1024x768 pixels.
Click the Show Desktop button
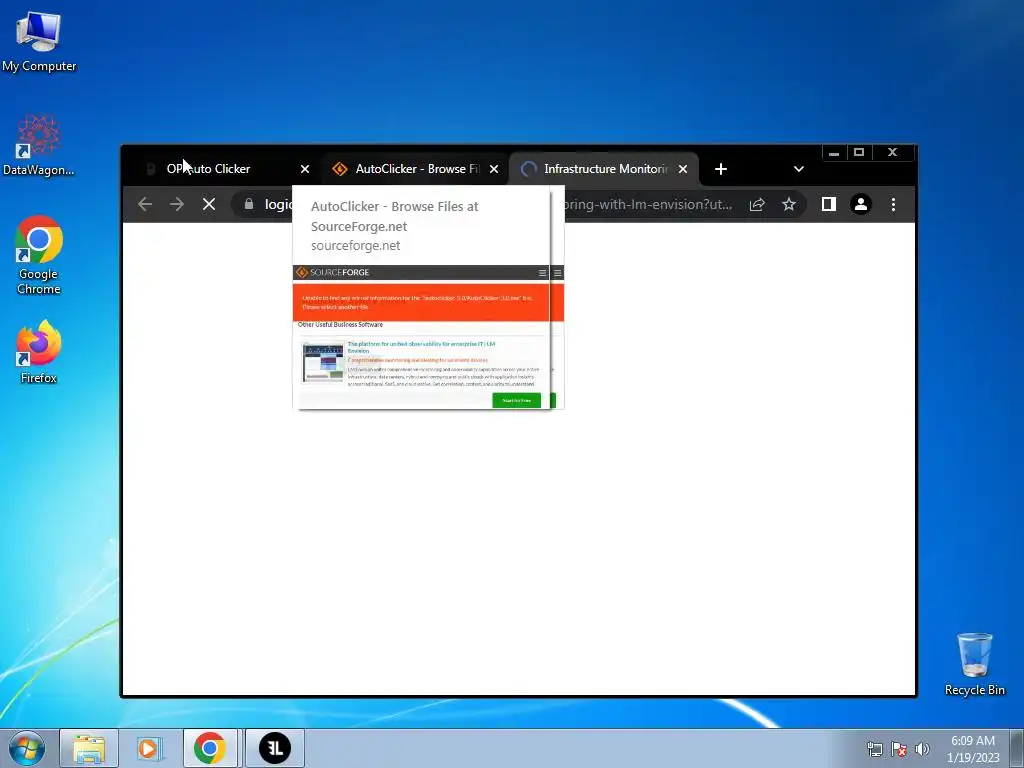(1017, 748)
